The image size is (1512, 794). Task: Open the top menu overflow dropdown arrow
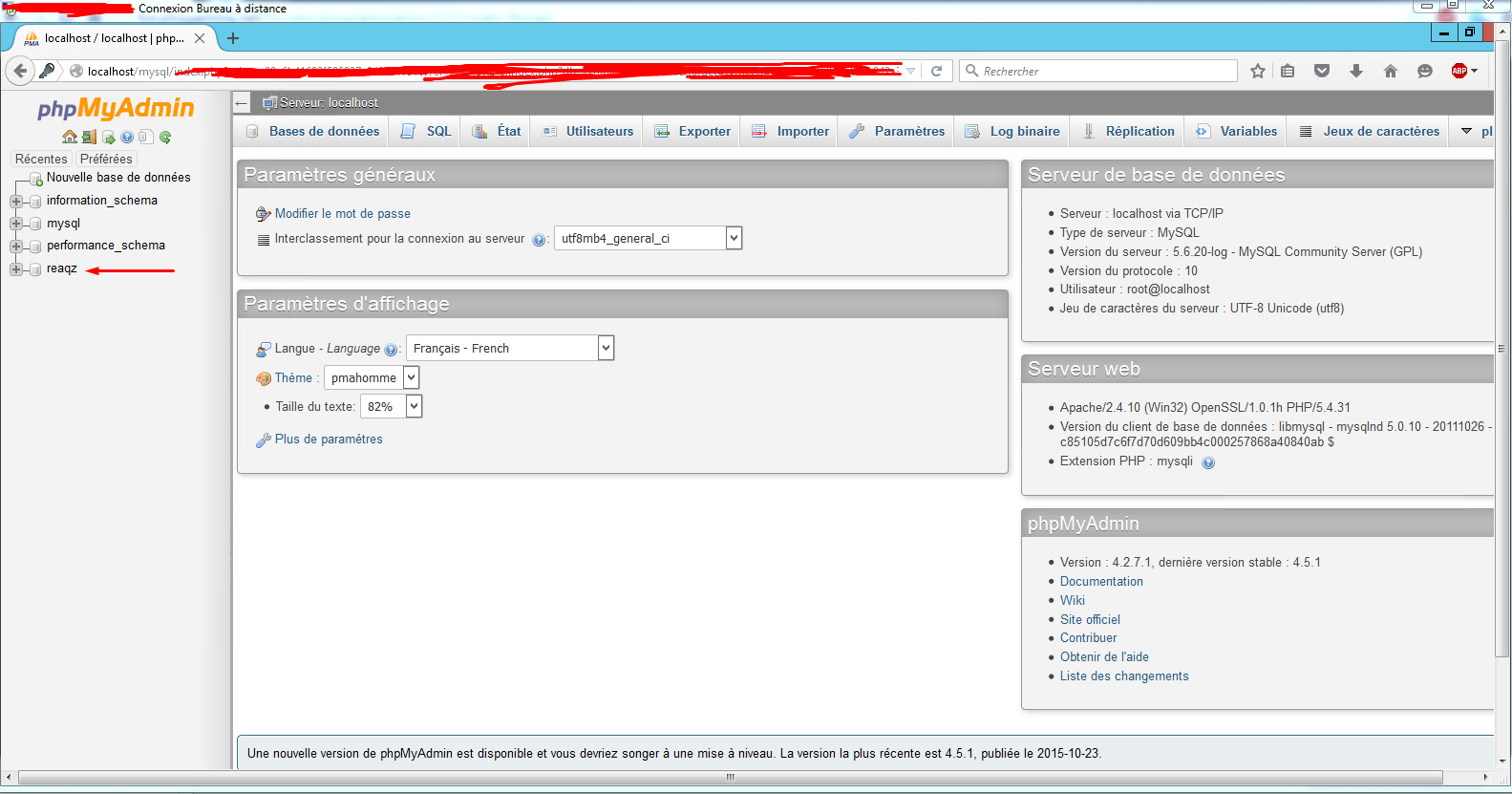1466,131
